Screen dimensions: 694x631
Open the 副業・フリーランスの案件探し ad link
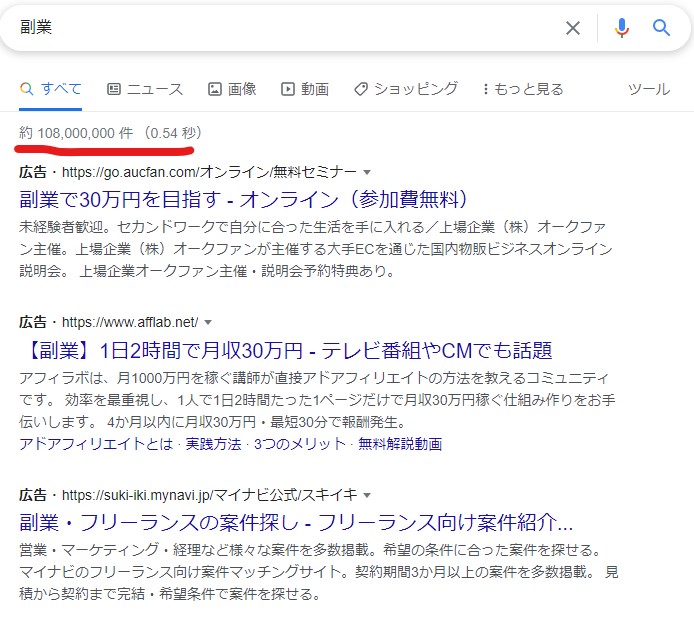(296, 523)
